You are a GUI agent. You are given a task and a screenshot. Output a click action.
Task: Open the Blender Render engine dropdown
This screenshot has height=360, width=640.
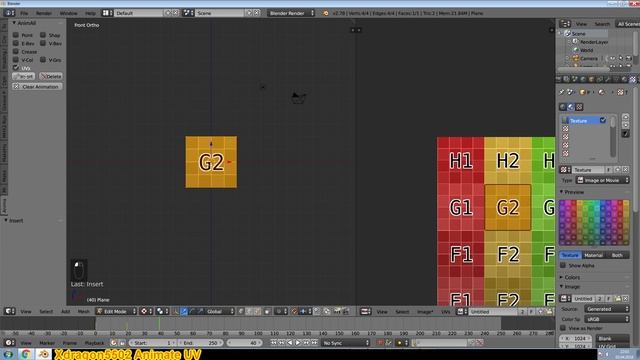pos(291,13)
